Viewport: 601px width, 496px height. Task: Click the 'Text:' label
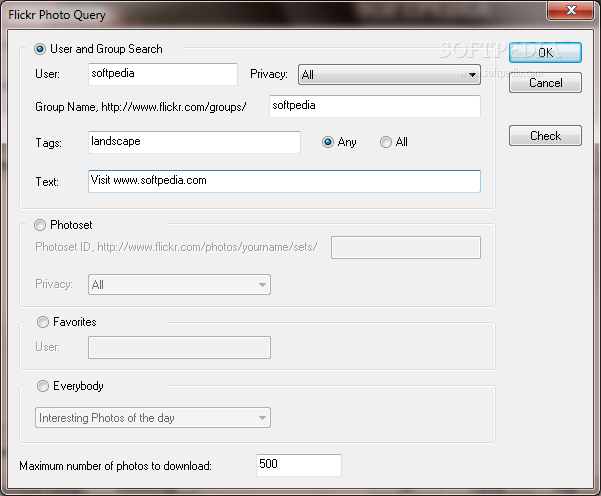[x=47, y=182]
